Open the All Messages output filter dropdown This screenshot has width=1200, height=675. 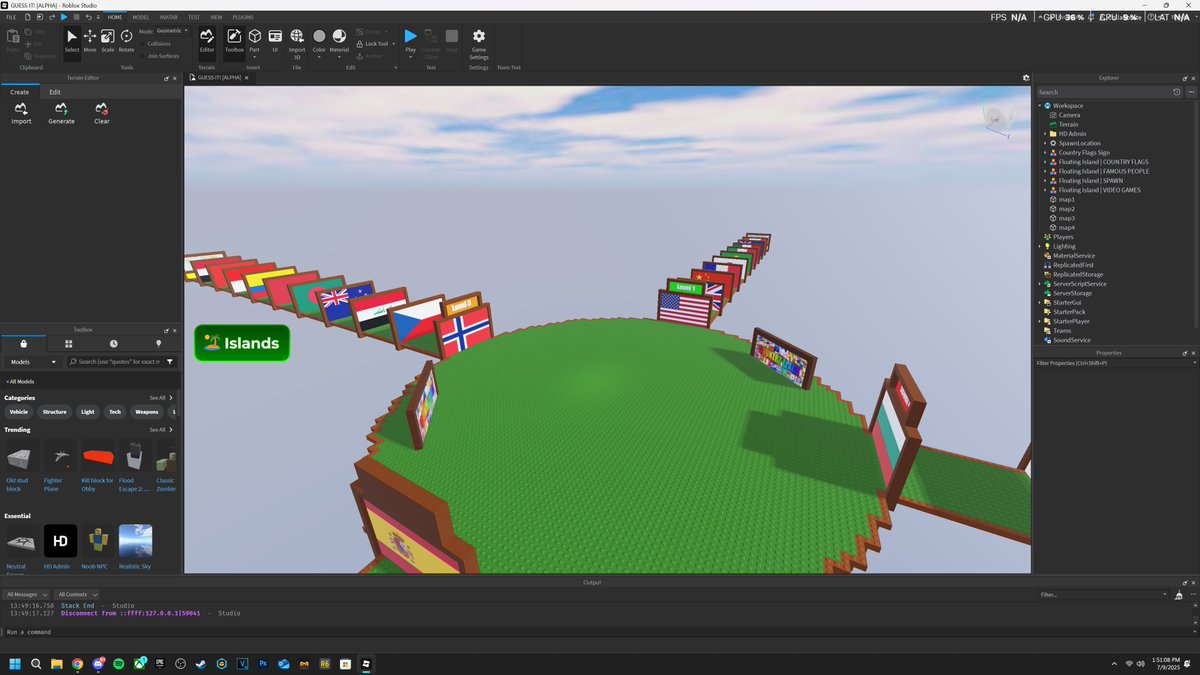click(27, 594)
